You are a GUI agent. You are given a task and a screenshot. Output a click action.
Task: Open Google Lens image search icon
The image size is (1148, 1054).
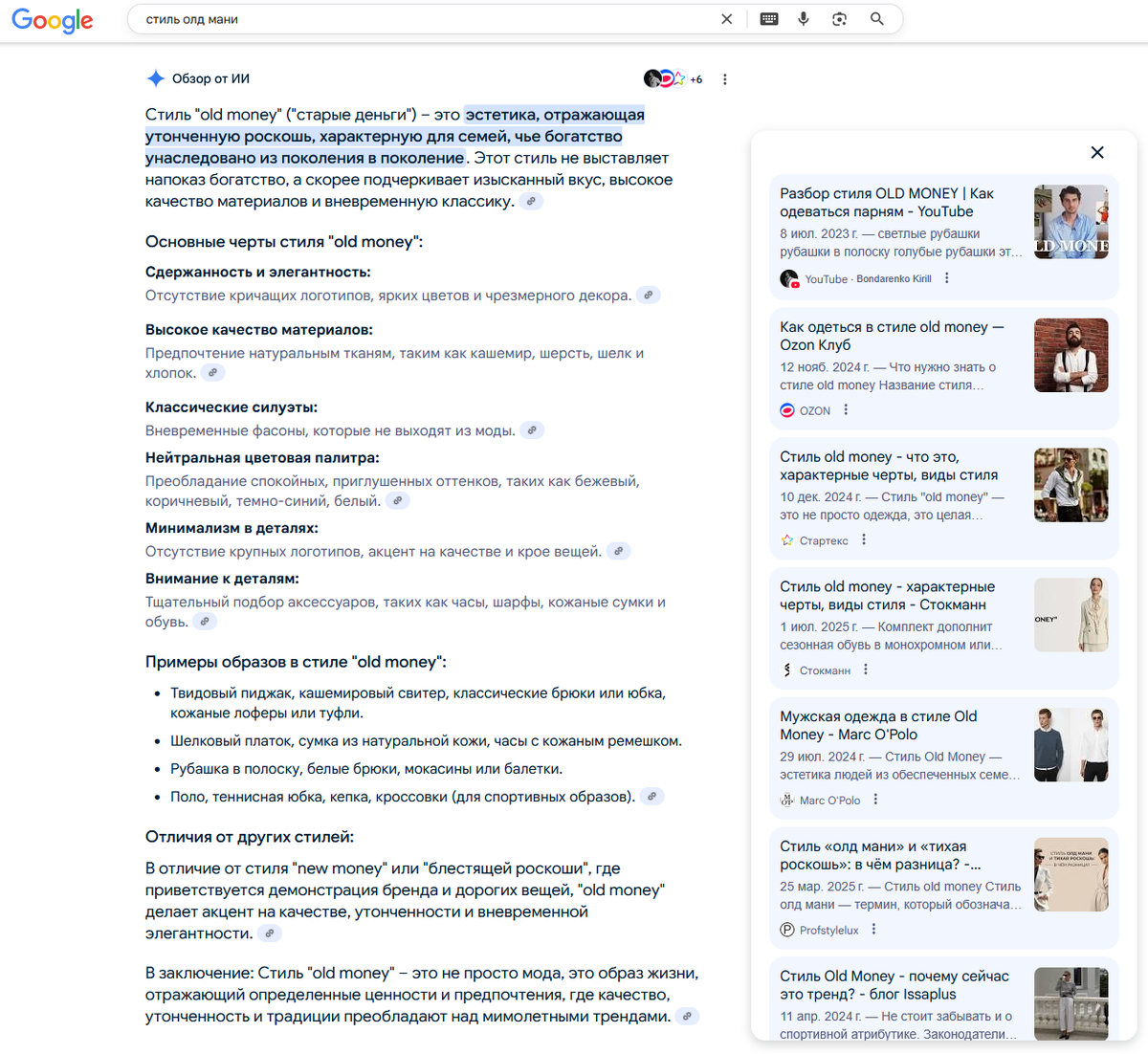pos(839,18)
